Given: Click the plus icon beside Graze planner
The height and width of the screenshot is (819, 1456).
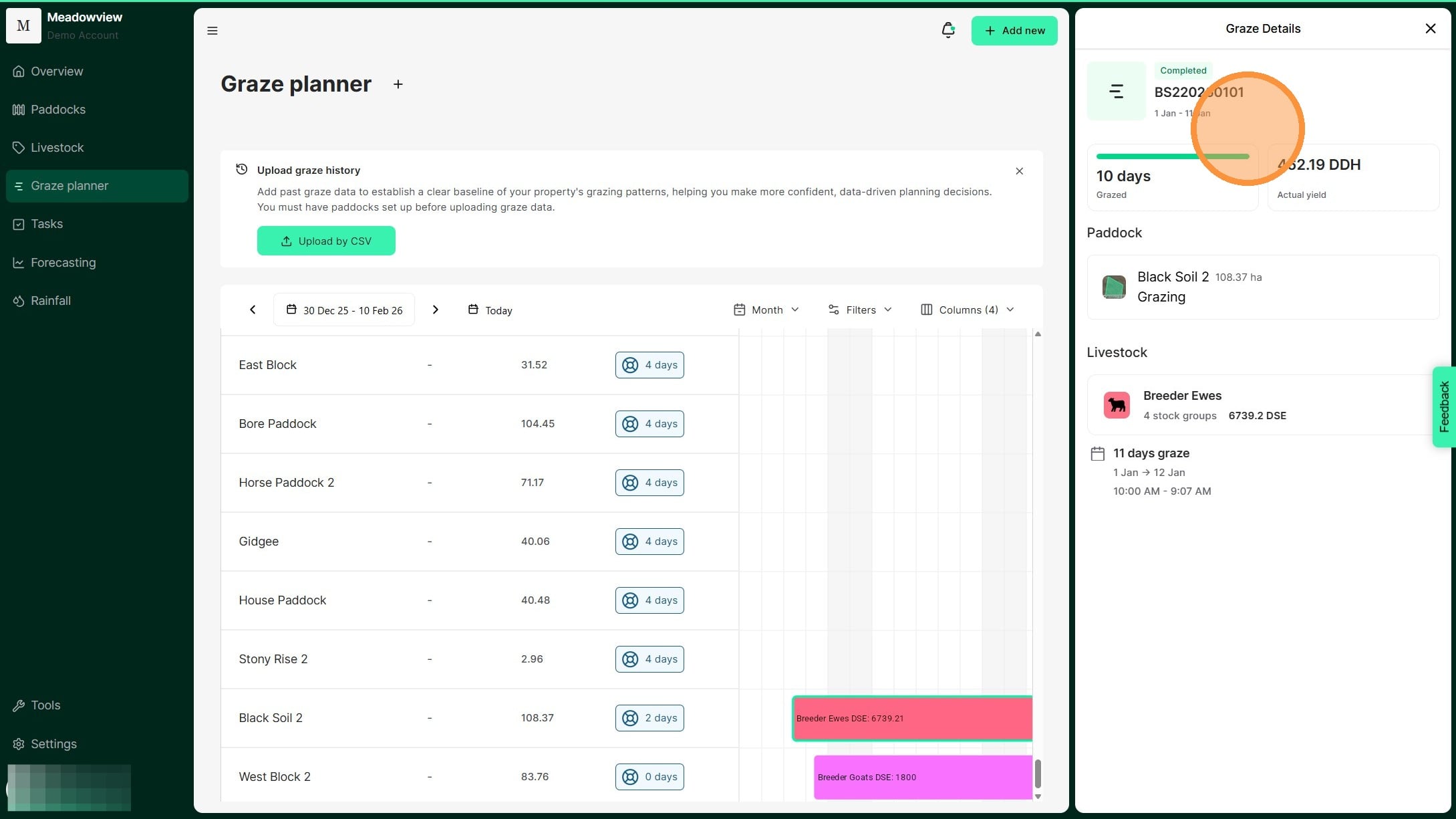Looking at the screenshot, I should [398, 84].
